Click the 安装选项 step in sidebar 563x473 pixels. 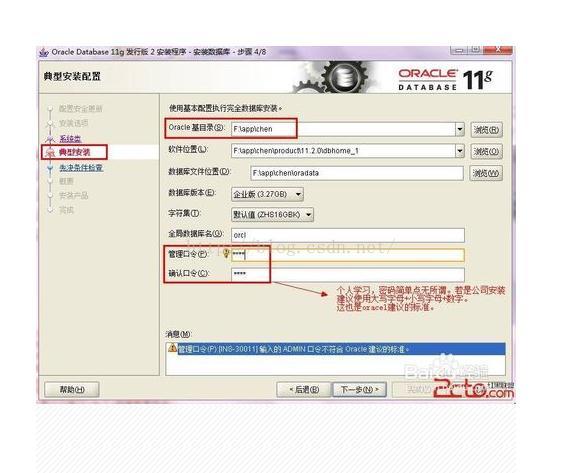coord(74,123)
